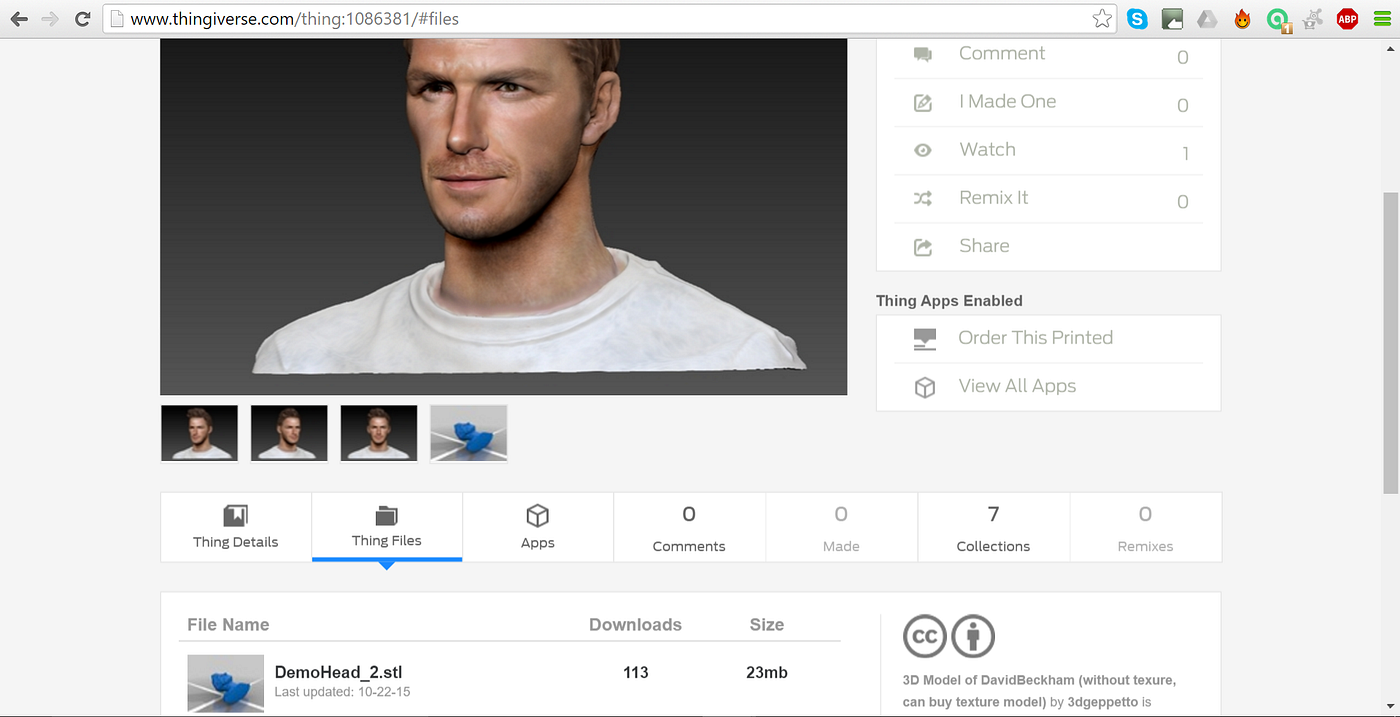Click the Watch eye icon
This screenshot has width=1400, height=717.
coord(923,150)
